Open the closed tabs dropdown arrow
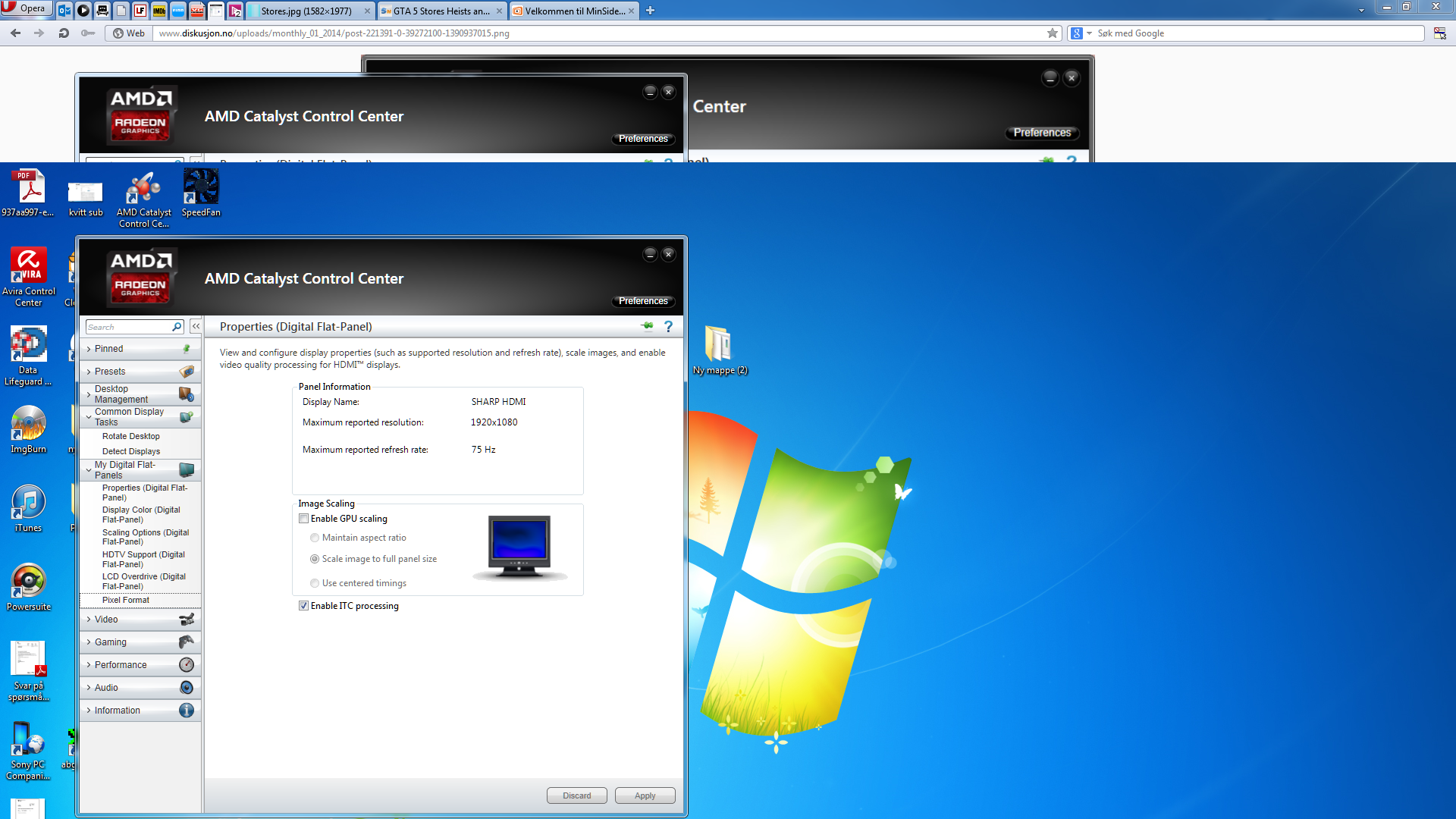The width and height of the screenshot is (1456, 819). pyautogui.click(x=1360, y=11)
